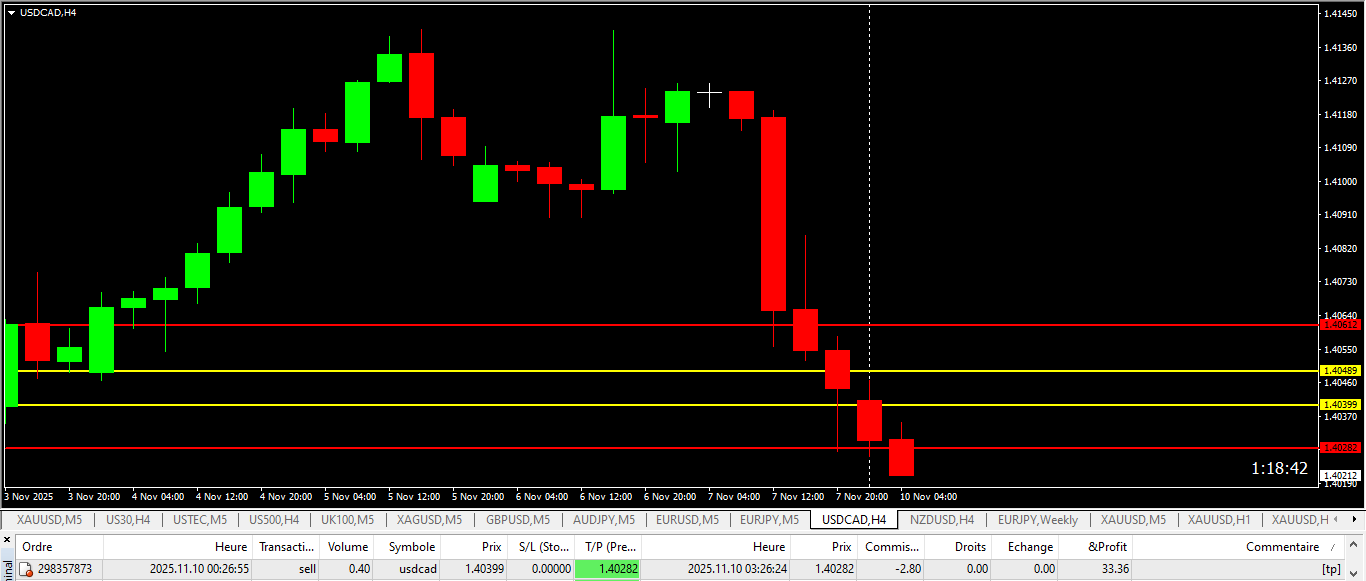Go to the EURUSD,M5 chart tab

[x=687, y=520]
